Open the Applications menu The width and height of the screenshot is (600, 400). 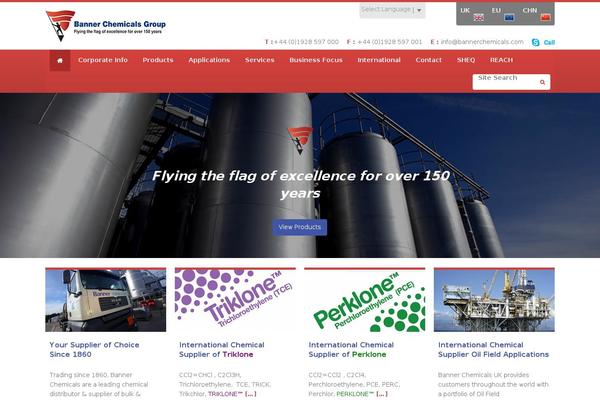(x=209, y=60)
